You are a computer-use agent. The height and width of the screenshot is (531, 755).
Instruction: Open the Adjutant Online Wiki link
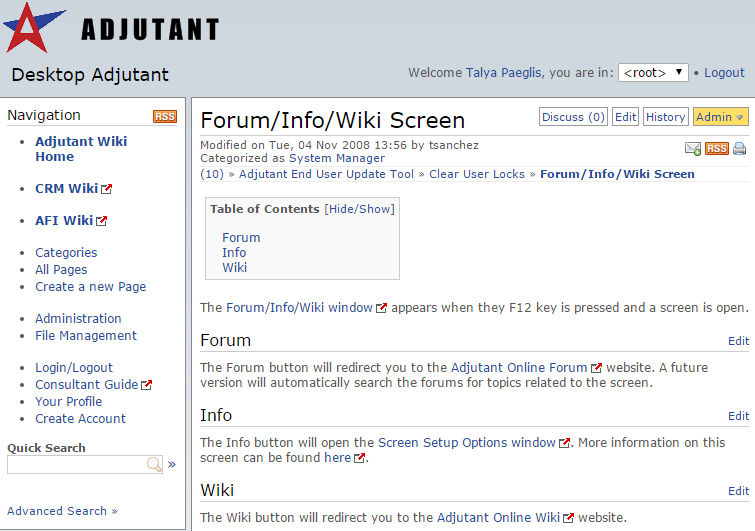tap(498, 518)
